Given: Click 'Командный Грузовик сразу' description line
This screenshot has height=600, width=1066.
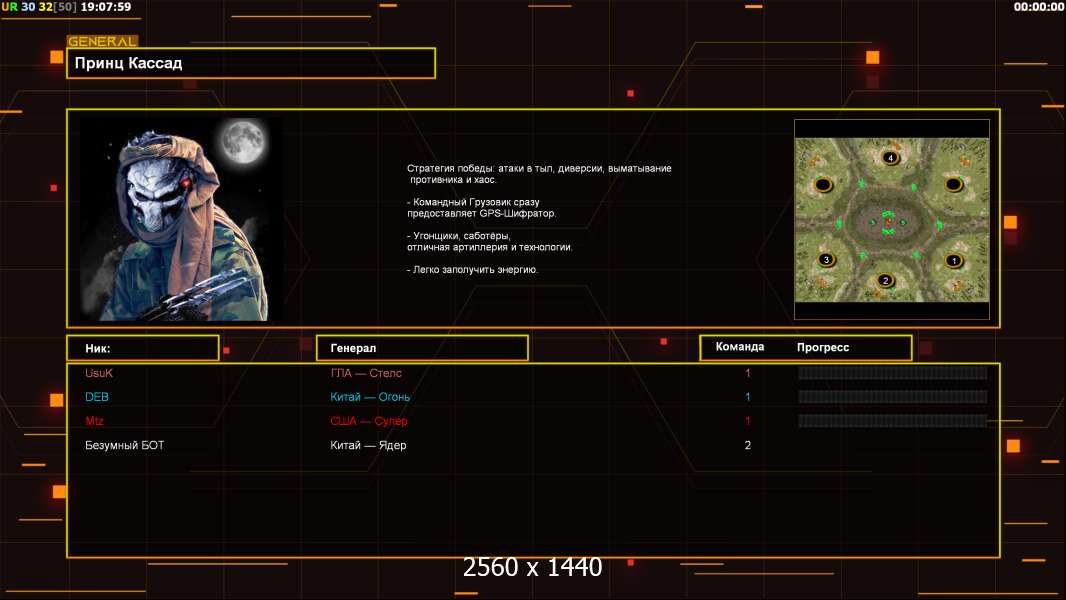Looking at the screenshot, I should 473,202.
